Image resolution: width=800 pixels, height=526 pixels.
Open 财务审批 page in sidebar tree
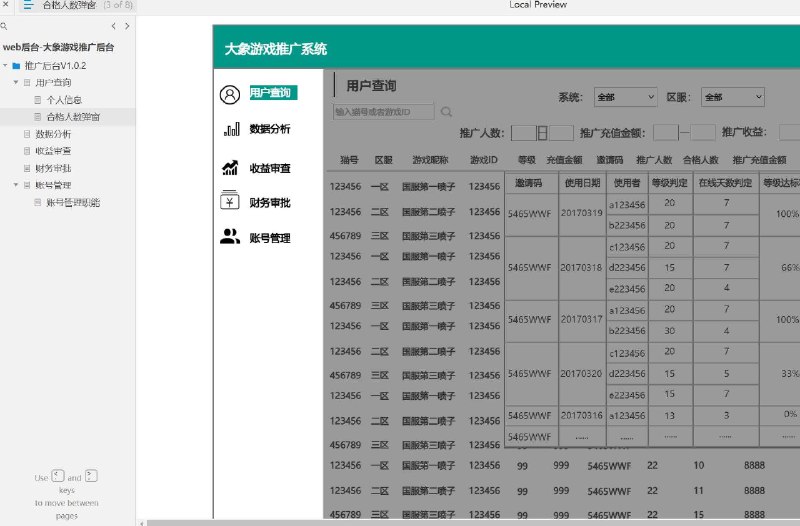[53, 168]
